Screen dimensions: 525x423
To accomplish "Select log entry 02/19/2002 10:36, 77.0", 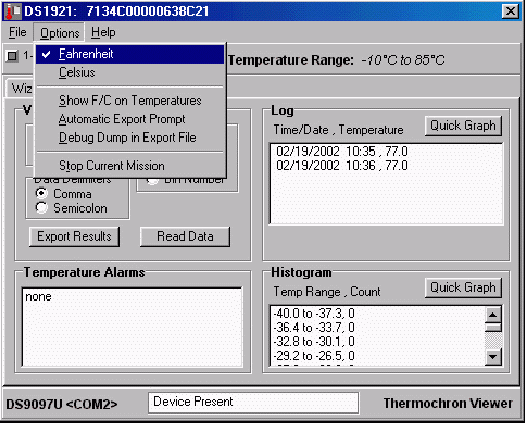I will click(342, 165).
